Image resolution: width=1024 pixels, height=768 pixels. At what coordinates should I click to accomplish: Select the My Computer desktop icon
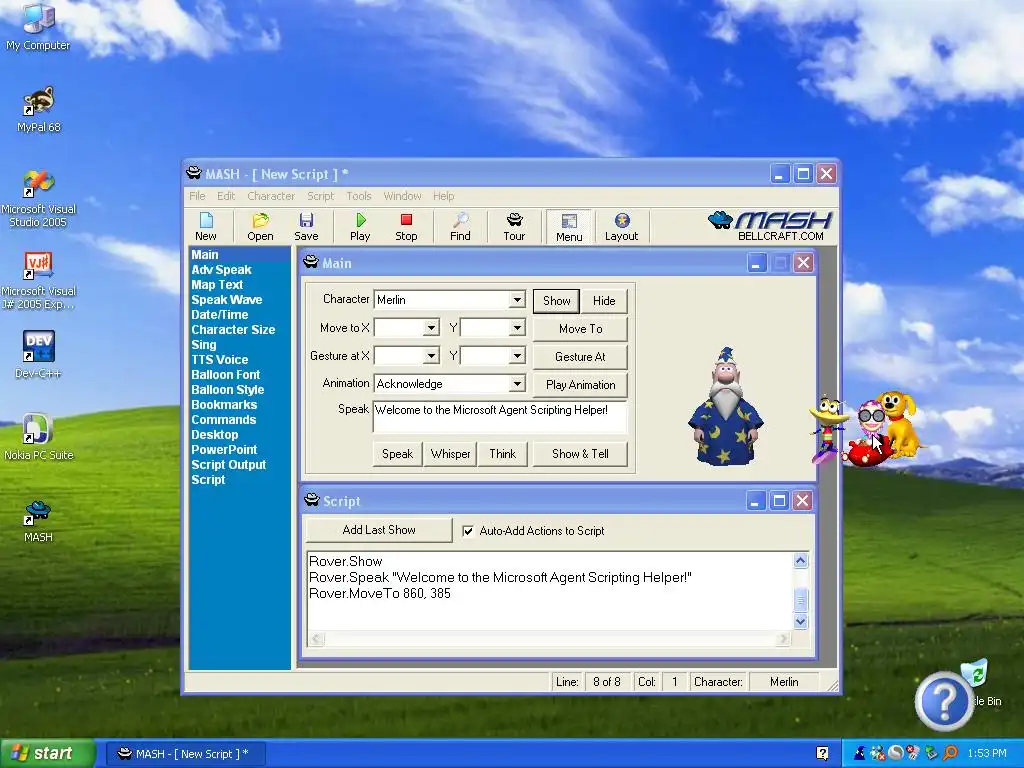click(38, 27)
